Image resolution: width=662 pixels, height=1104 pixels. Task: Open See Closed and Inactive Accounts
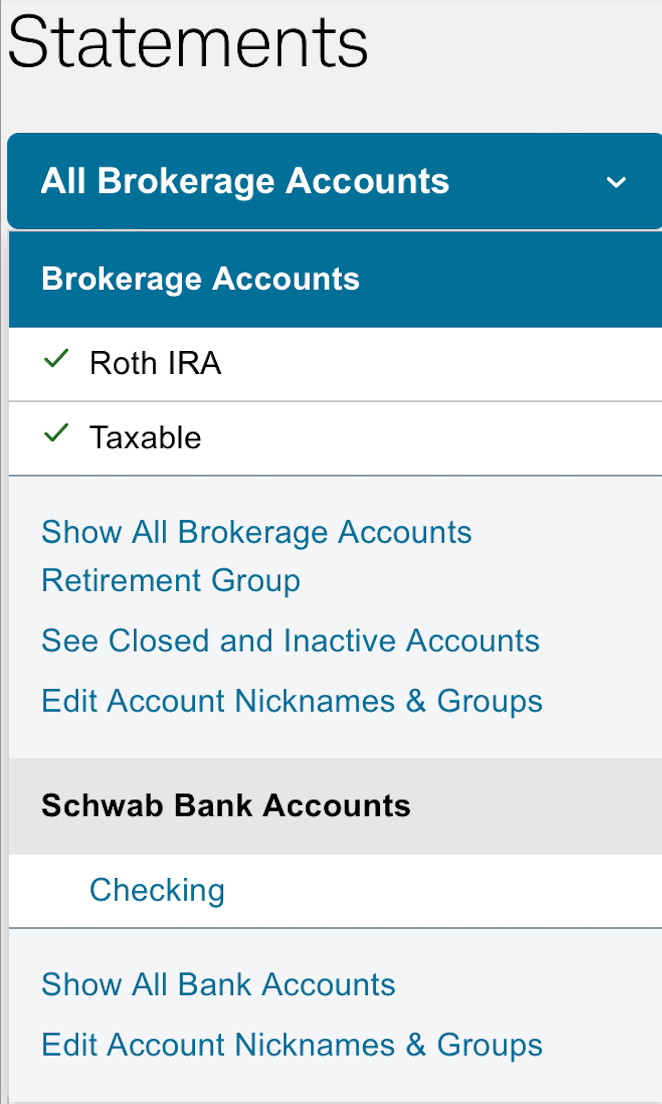290,641
